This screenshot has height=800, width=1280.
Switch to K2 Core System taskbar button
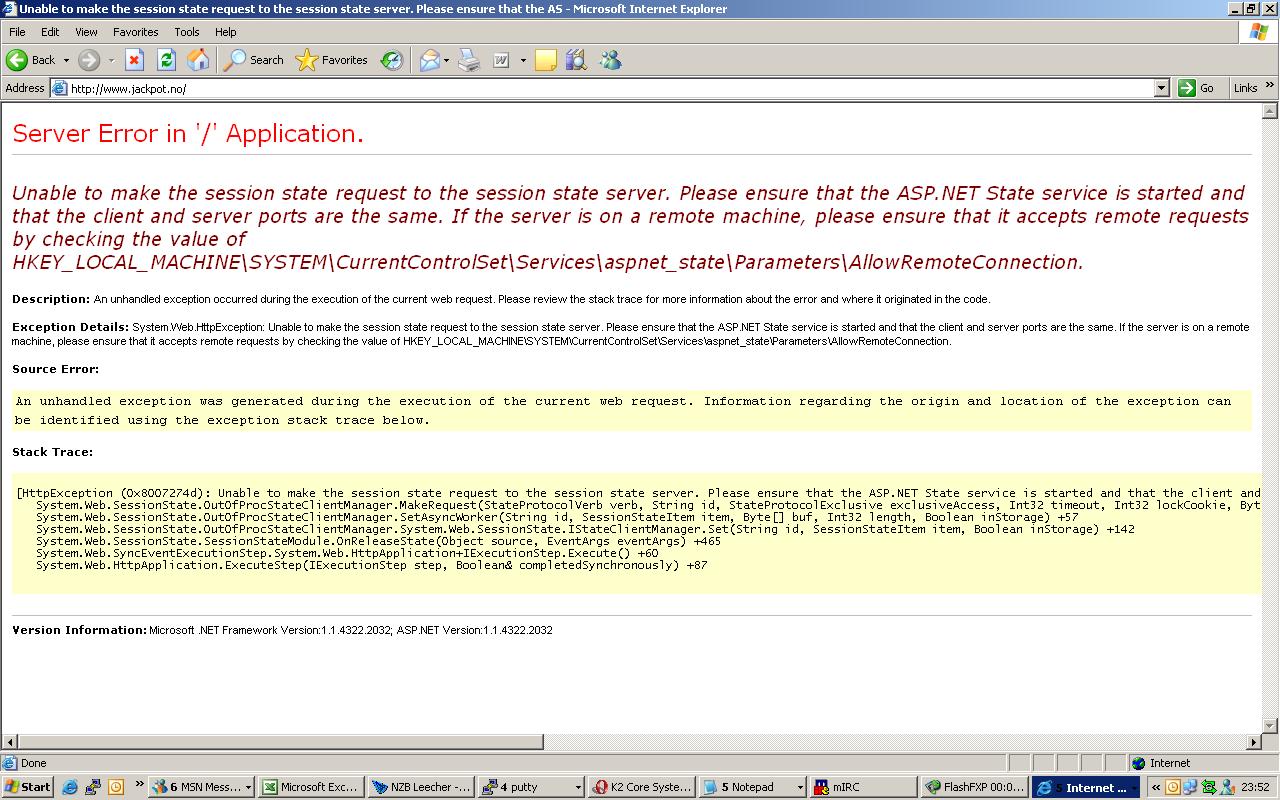coord(641,787)
